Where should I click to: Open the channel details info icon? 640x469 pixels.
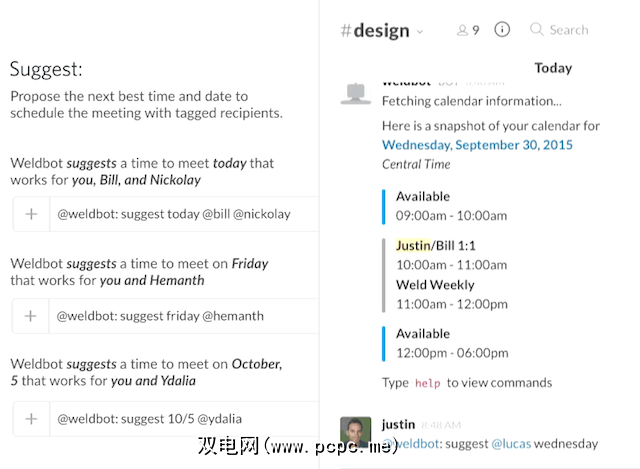tap(502, 30)
